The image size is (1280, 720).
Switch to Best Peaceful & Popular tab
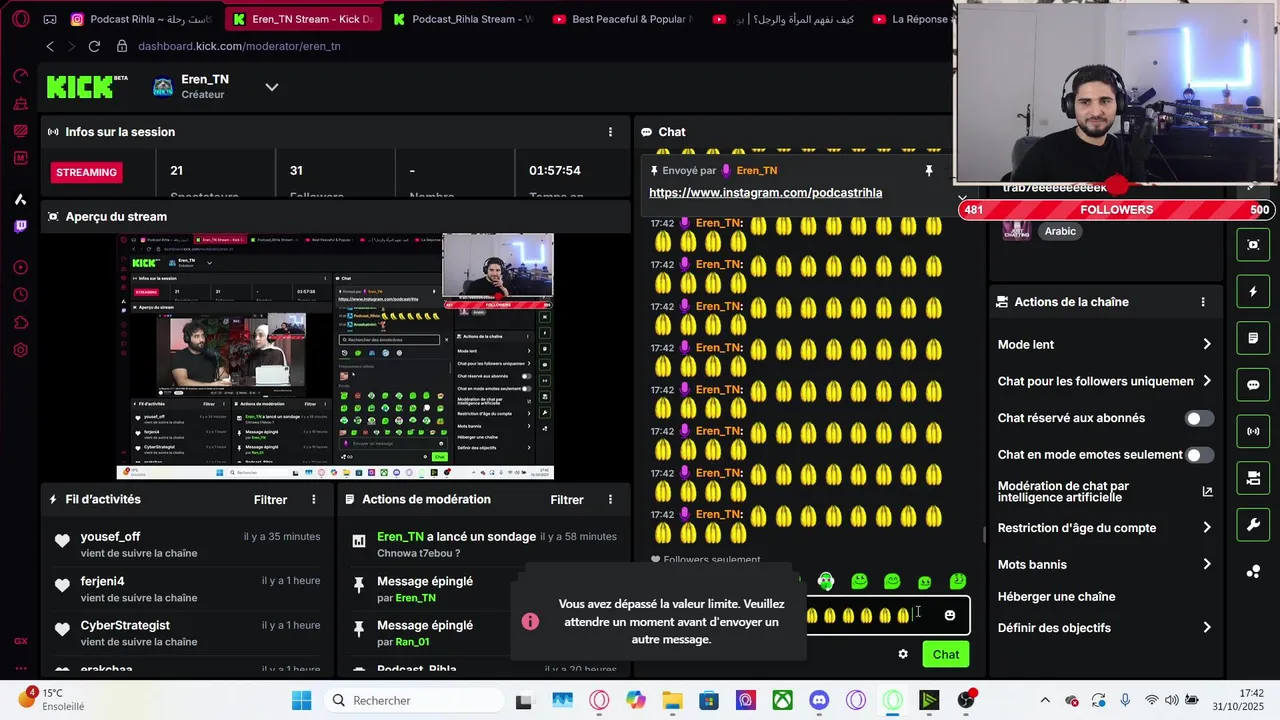[x=623, y=19]
